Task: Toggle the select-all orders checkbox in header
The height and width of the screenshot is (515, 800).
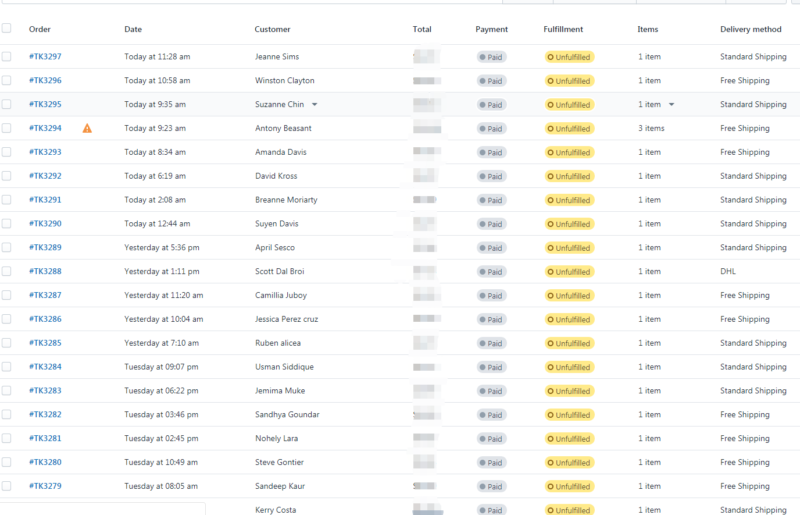Action: tap(7, 29)
